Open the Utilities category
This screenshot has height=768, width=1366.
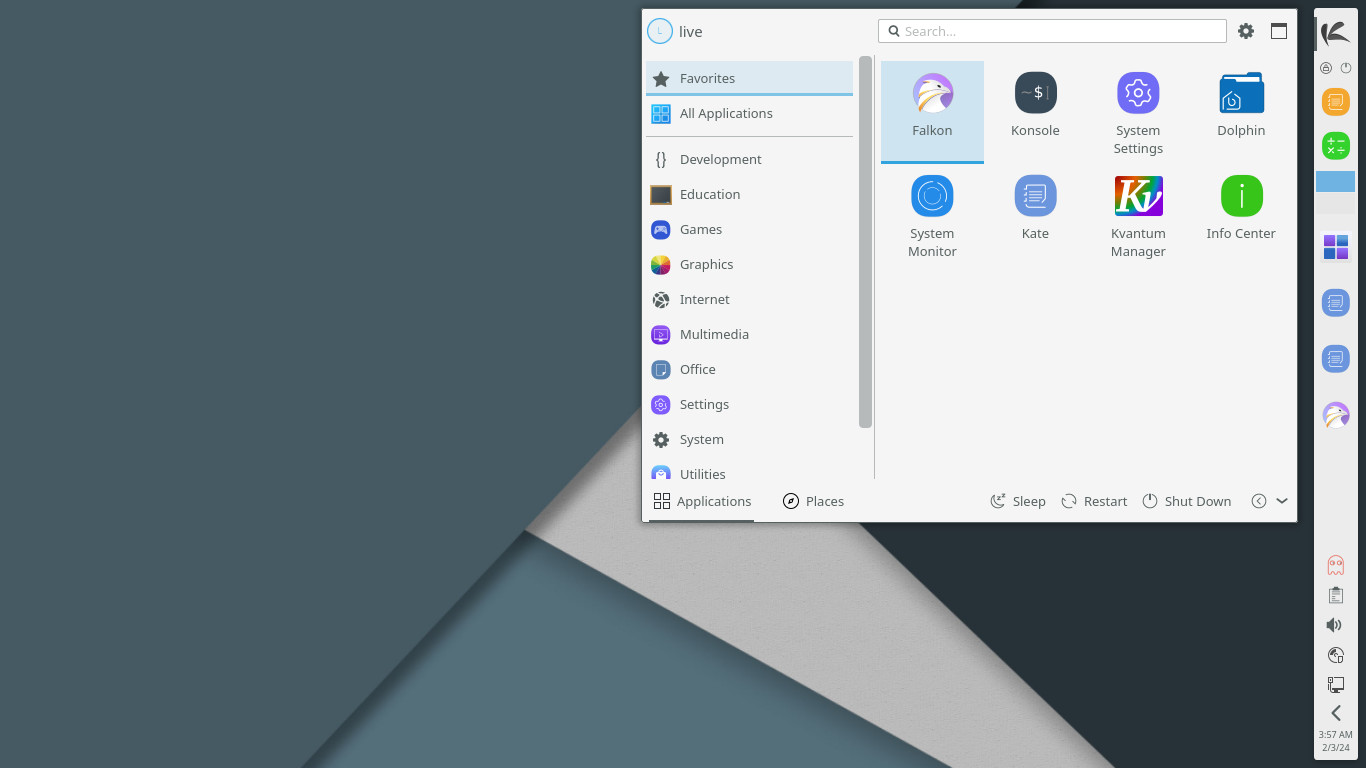pos(749,472)
